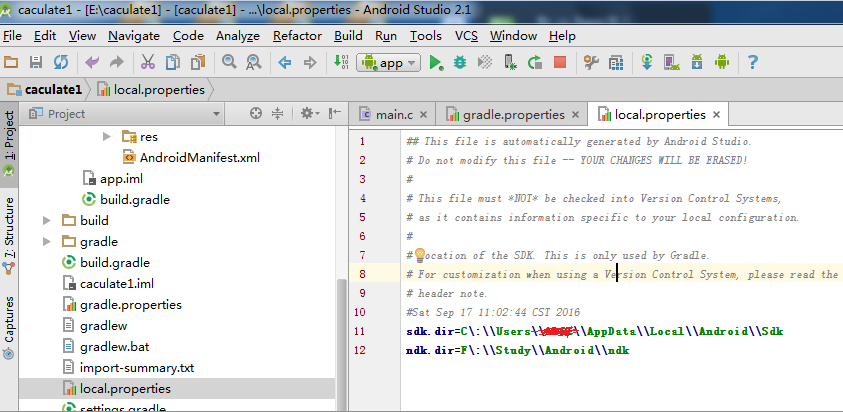Image resolution: width=843 pixels, height=412 pixels.
Task: Click the sdk.dir line in the editor
Action: [595, 331]
